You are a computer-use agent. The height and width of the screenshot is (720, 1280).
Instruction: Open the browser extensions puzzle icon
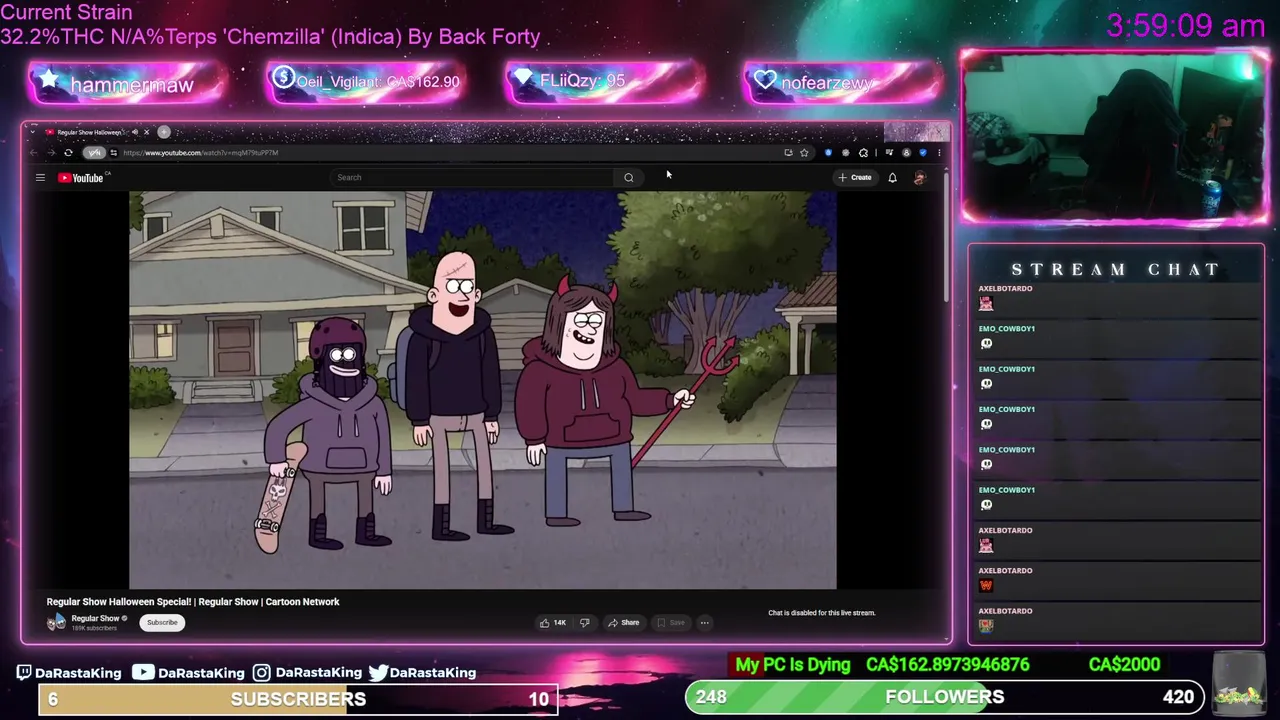(863, 153)
